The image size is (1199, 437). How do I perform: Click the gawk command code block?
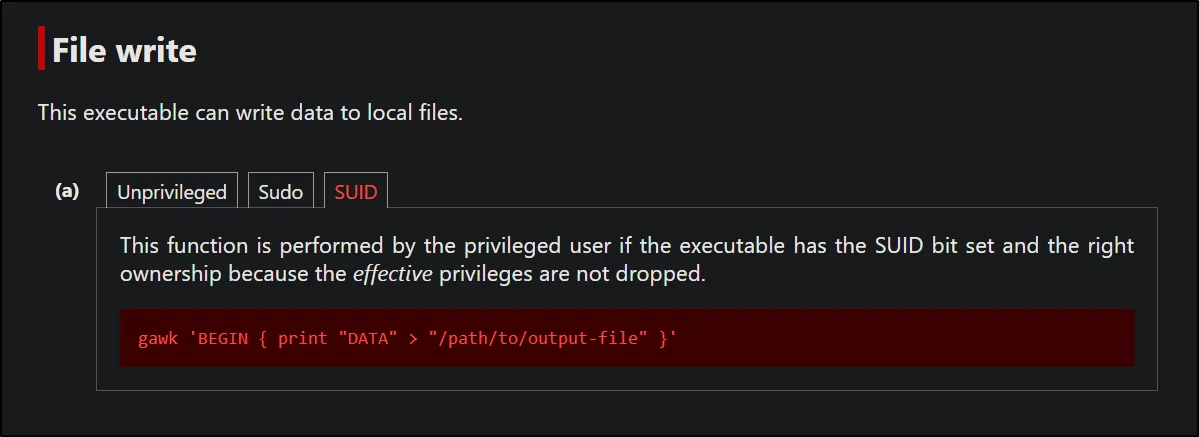pyautogui.click(x=626, y=338)
